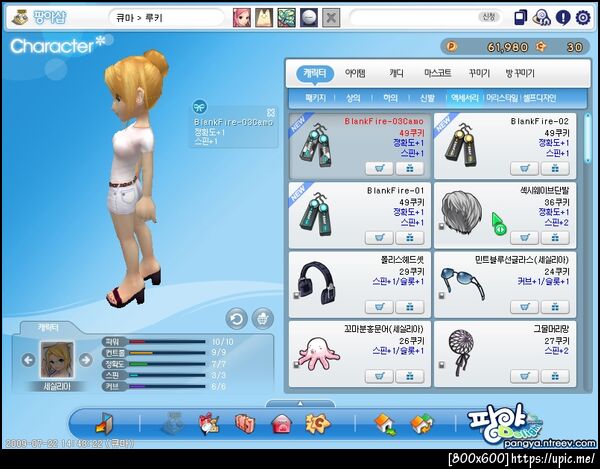Viewport: 600px width, 469px height.
Task: Select the 헤어스타일 subcategory
Action: tap(502, 98)
